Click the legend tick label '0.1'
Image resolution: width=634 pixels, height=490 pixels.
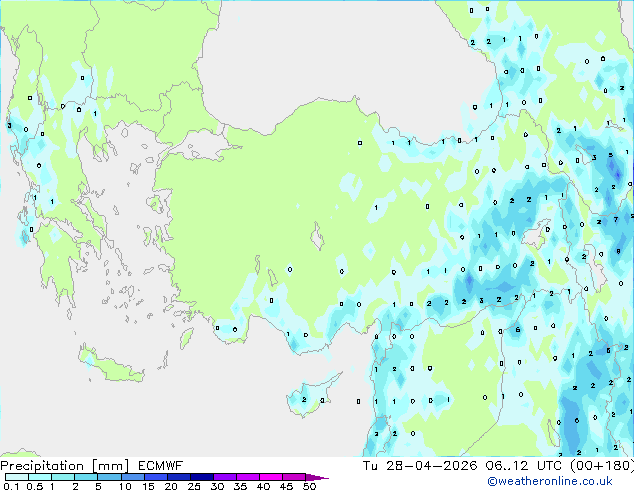(x=11, y=486)
